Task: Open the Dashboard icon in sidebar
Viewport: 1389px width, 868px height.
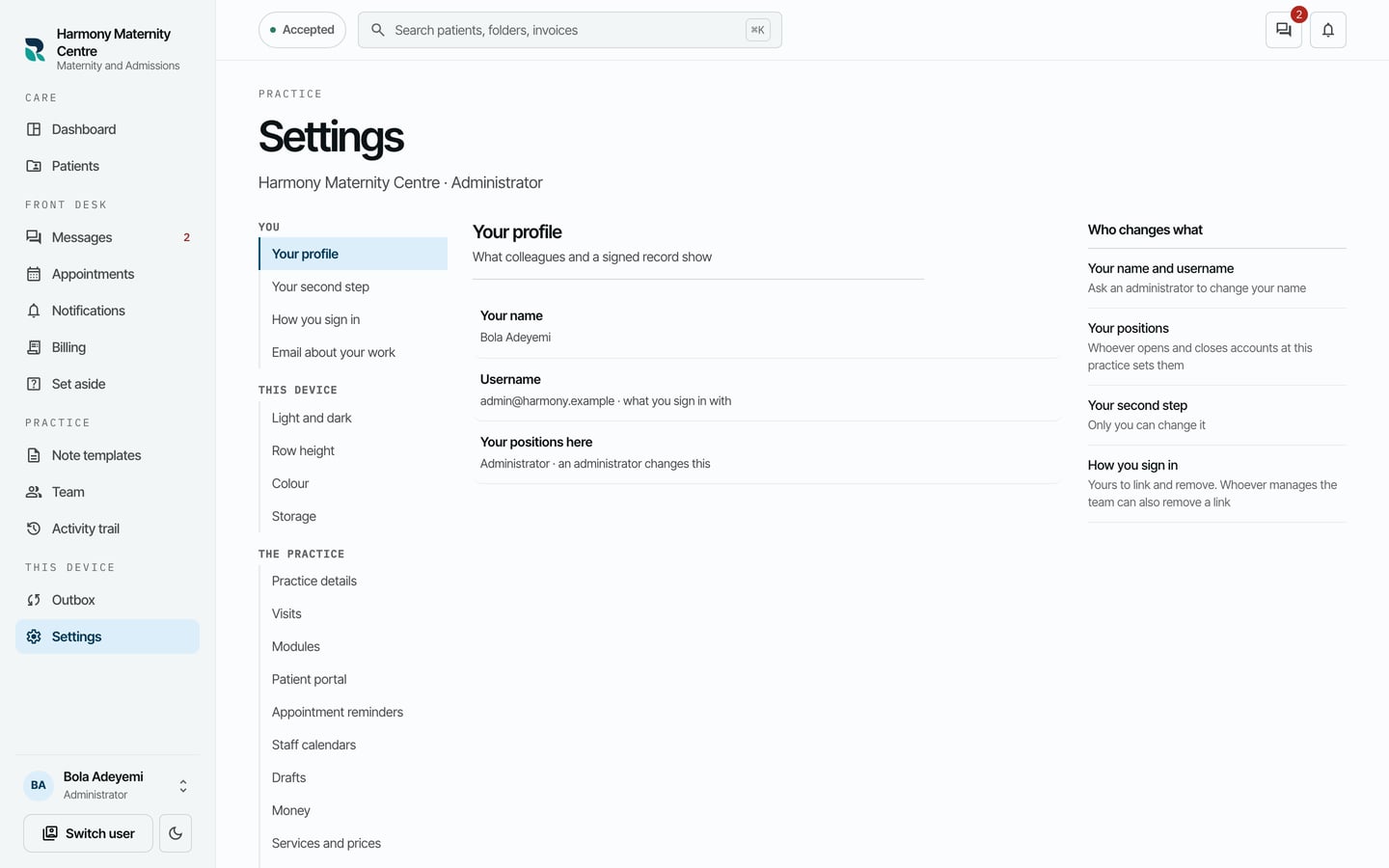Action: pos(34,129)
